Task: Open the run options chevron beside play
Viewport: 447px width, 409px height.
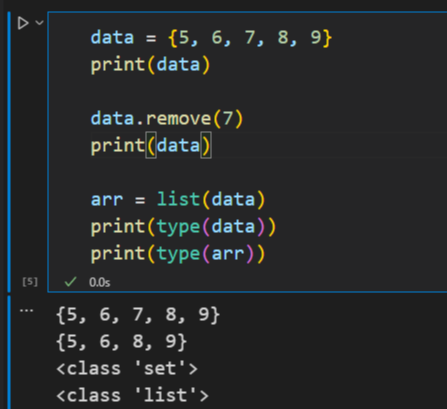Action: pyautogui.click(x=39, y=23)
